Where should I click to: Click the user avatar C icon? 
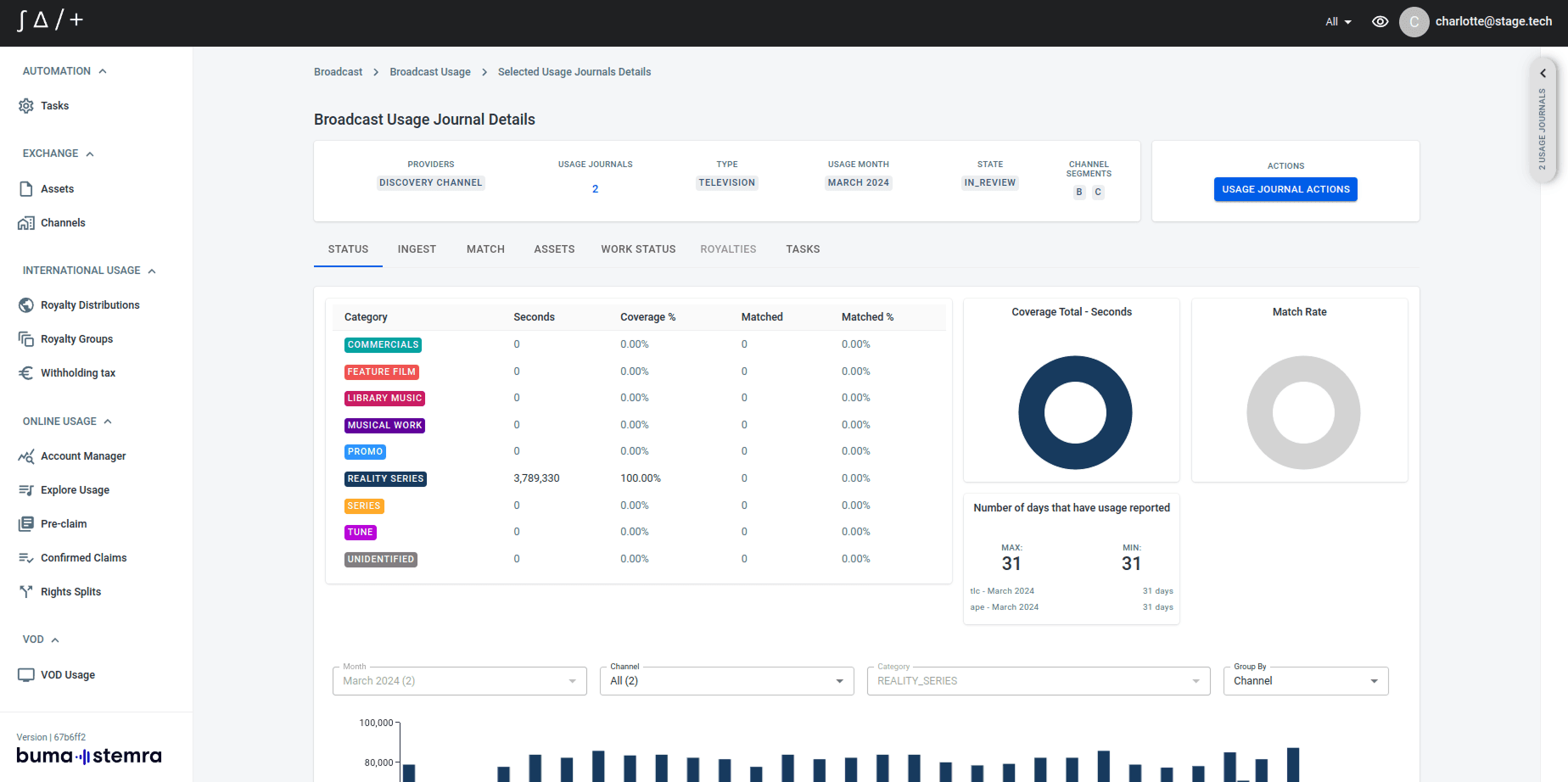point(1414,22)
